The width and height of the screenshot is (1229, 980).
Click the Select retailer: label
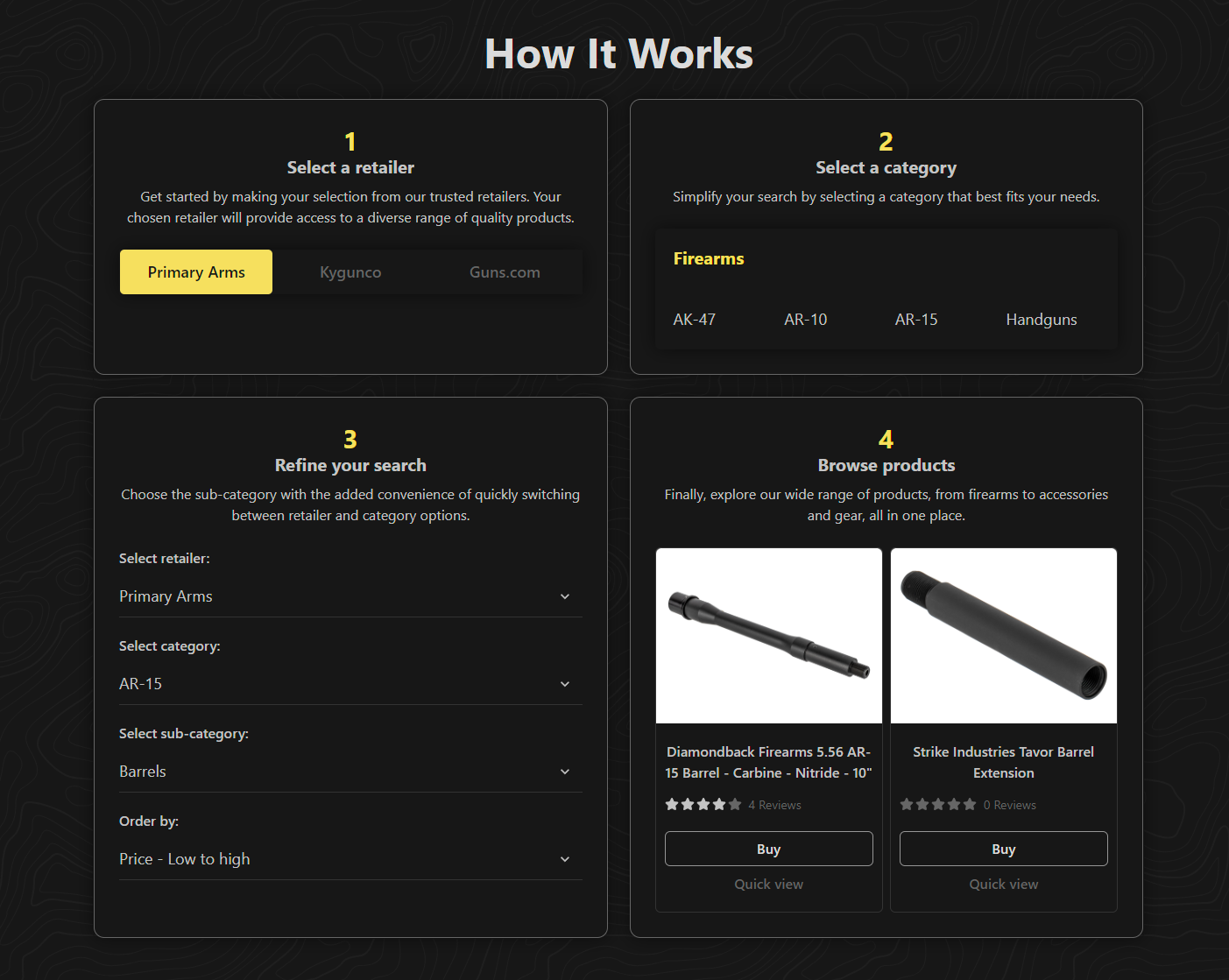point(165,558)
